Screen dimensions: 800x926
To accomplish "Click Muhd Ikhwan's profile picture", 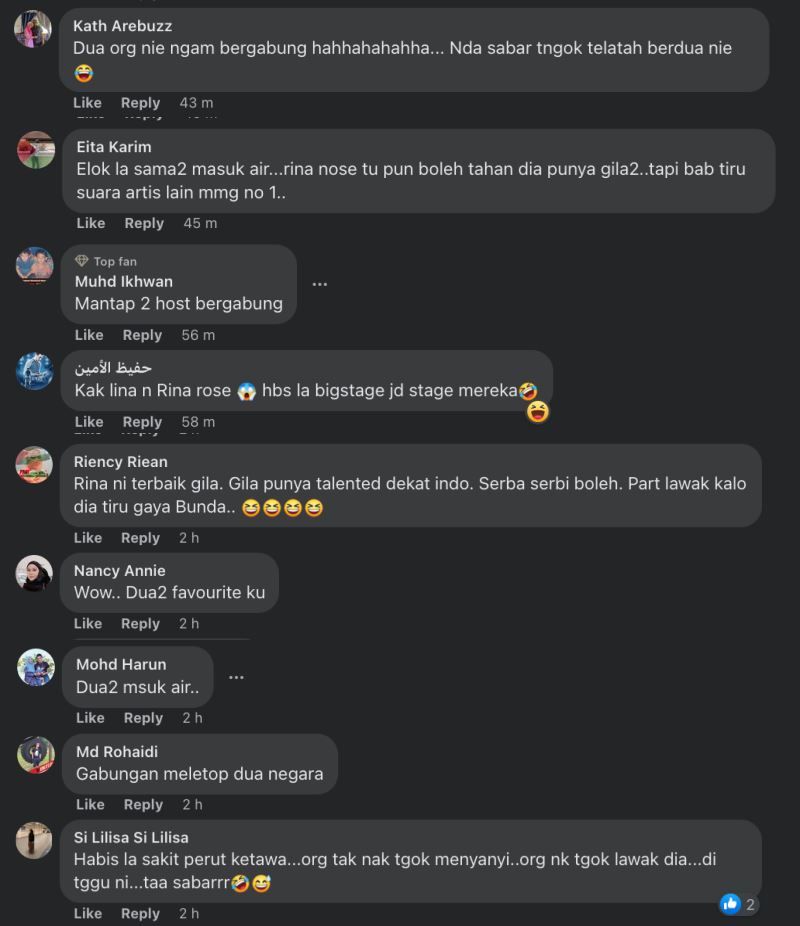I will 35,268.
